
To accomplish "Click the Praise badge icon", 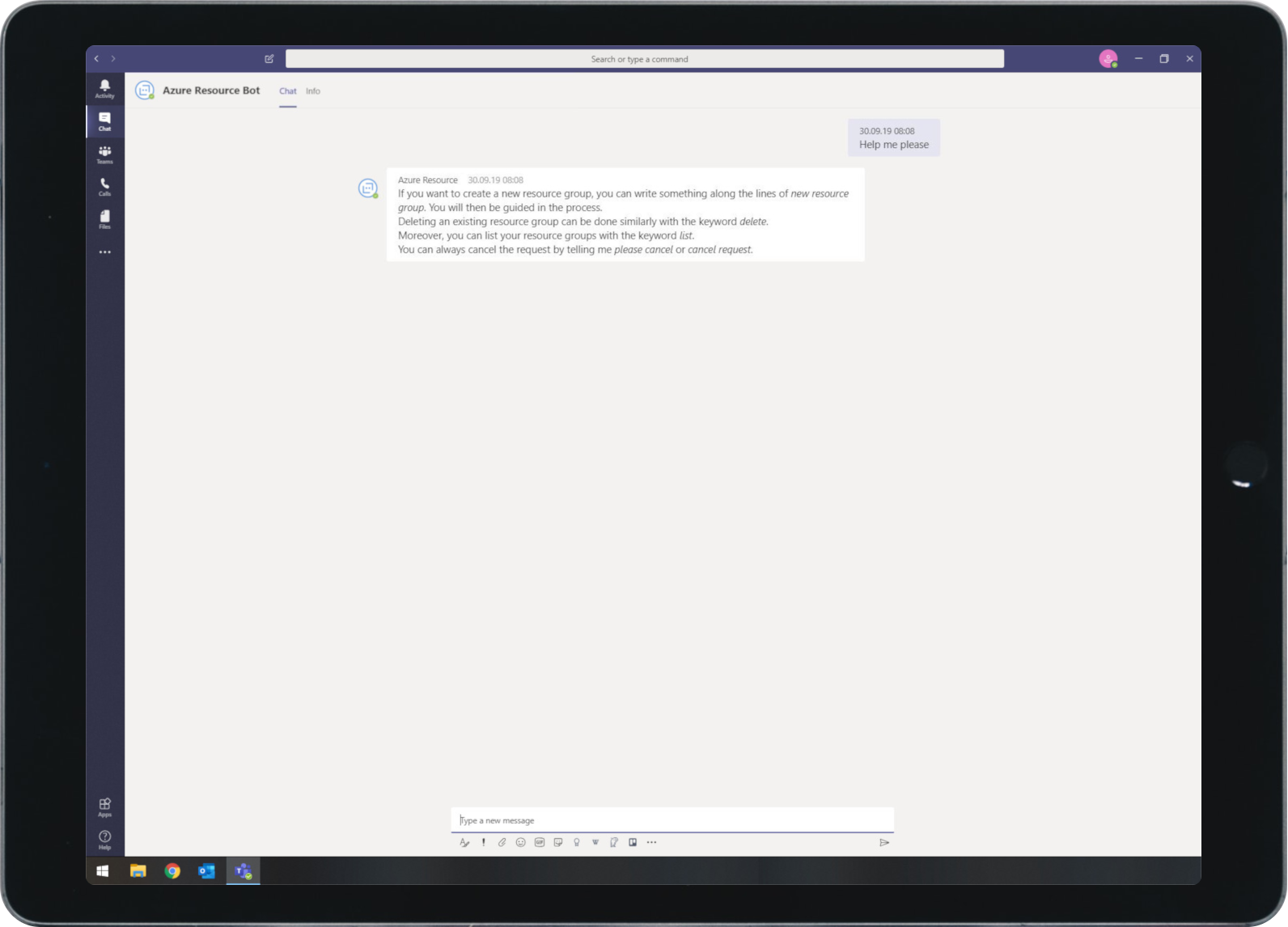I will pyautogui.click(x=577, y=842).
